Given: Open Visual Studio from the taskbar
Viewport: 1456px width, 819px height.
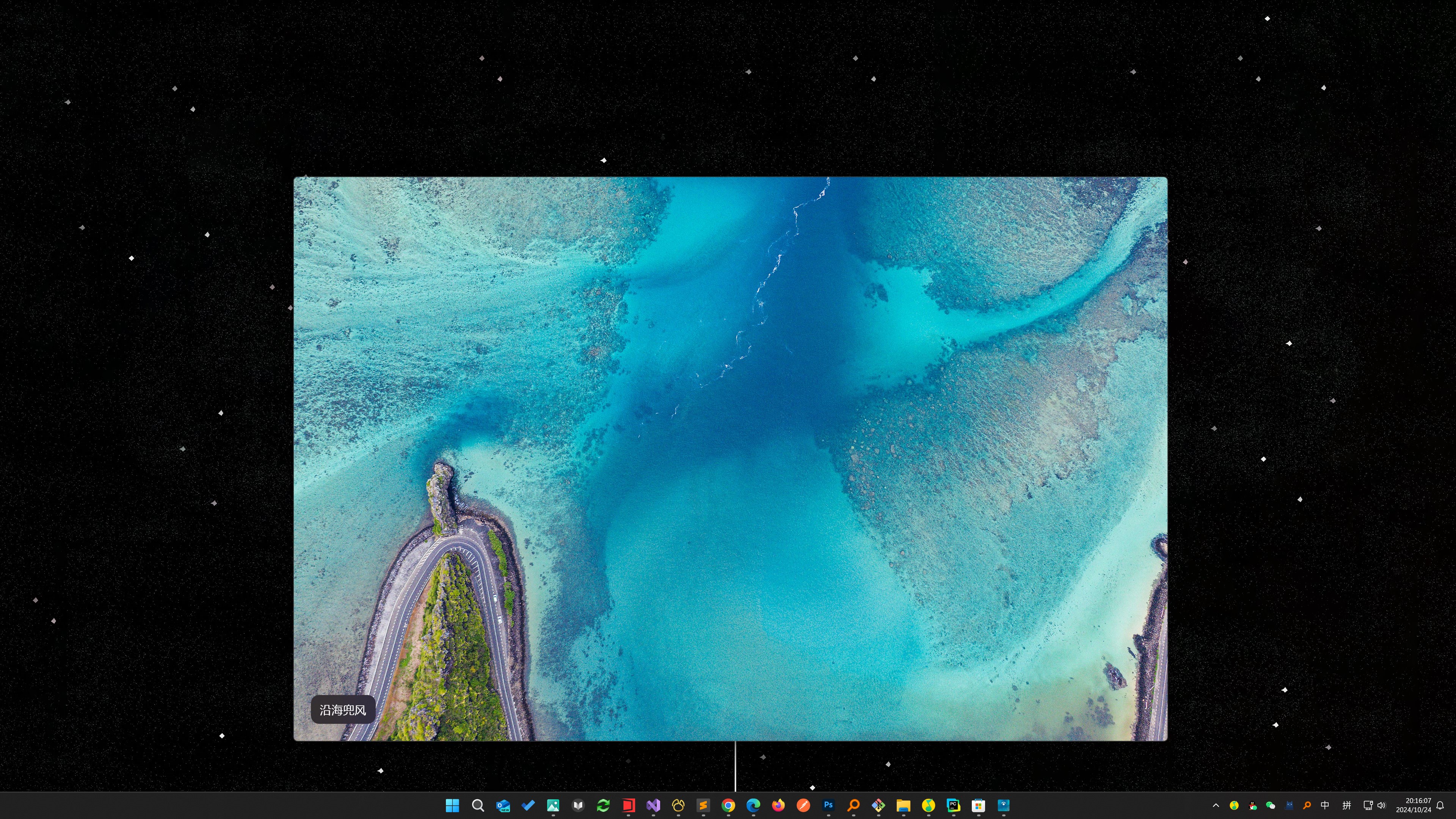Looking at the screenshot, I should point(653,805).
